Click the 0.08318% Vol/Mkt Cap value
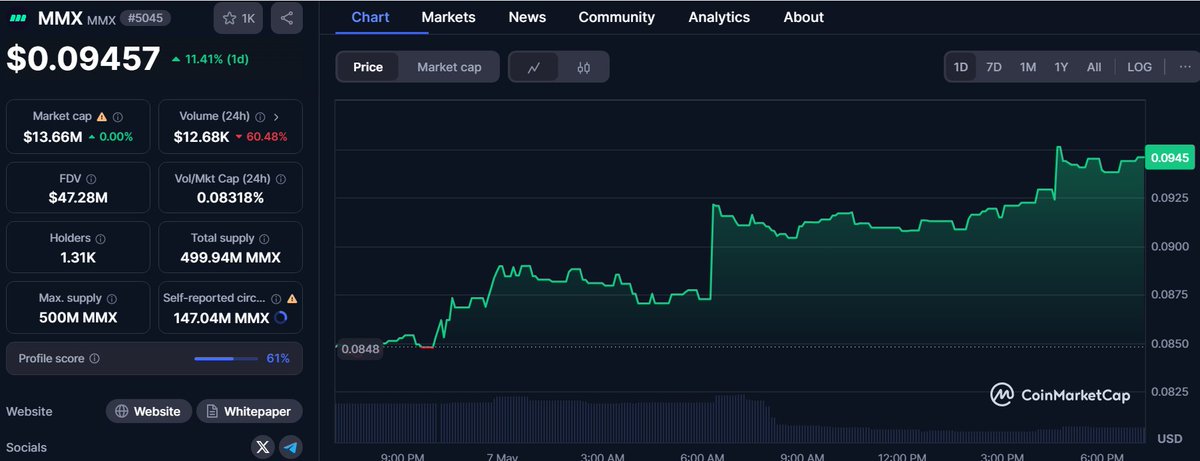Viewport: 1200px width, 461px height. [x=231, y=198]
